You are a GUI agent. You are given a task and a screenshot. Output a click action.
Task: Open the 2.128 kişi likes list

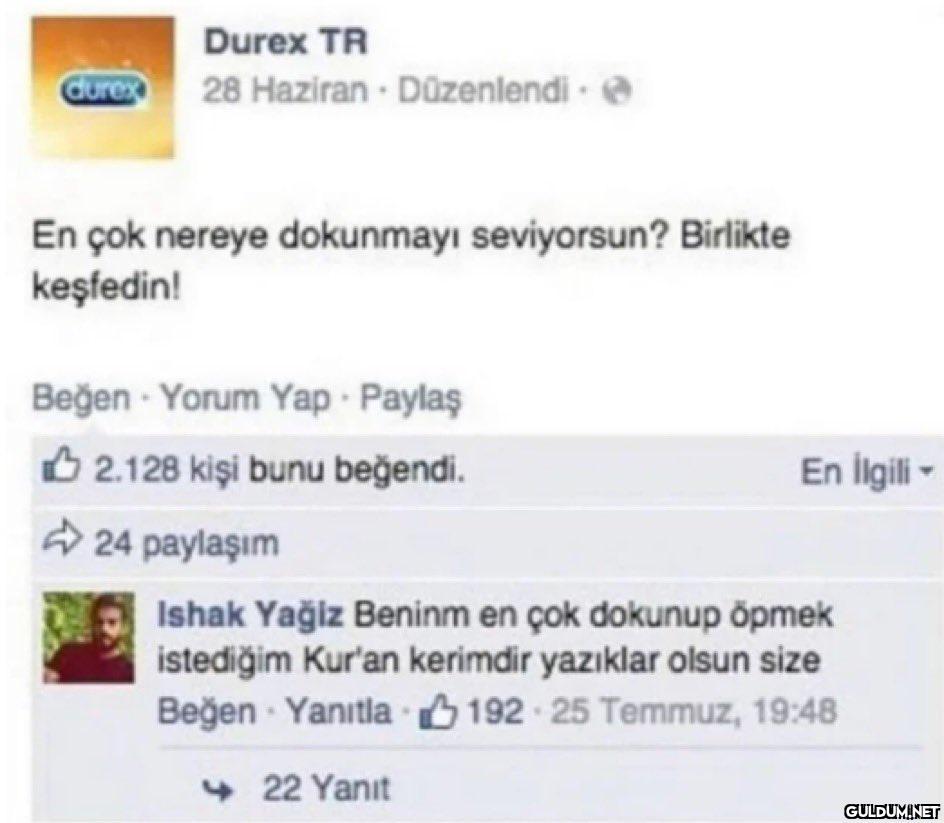click(167, 471)
